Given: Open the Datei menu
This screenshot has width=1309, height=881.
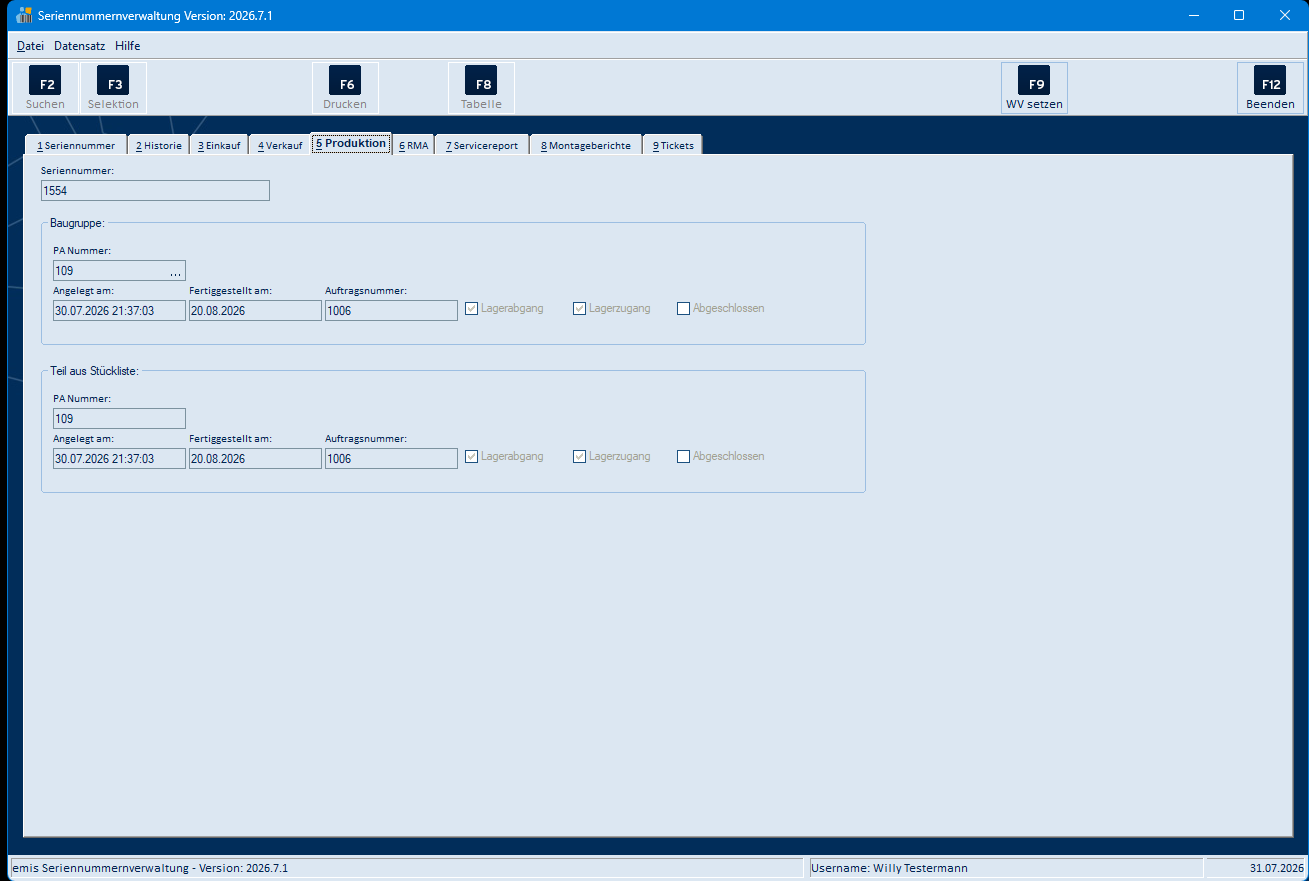Looking at the screenshot, I should point(31,46).
